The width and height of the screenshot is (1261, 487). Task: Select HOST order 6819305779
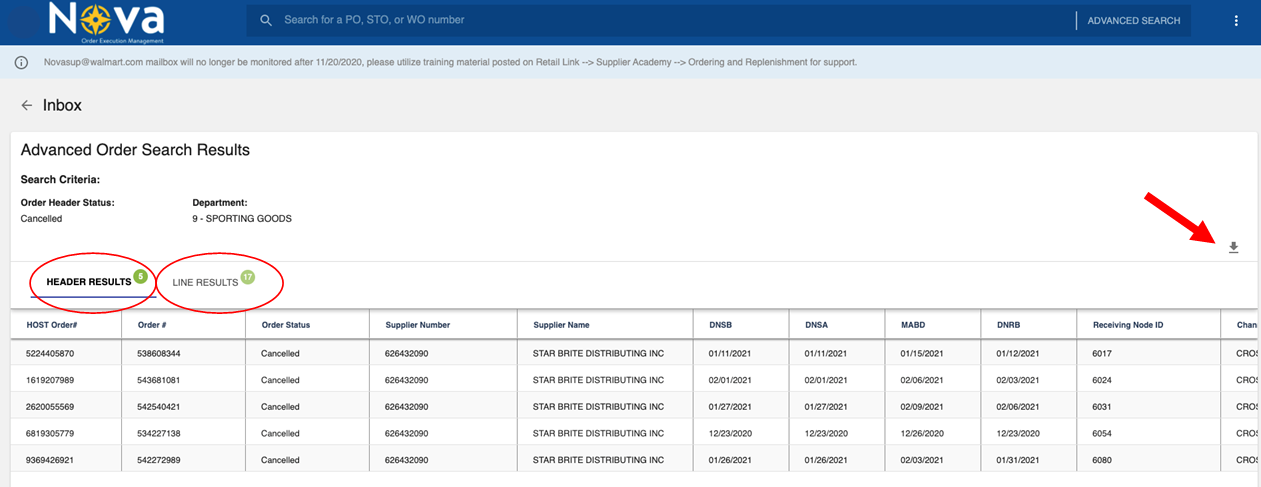pyautogui.click(x=50, y=434)
